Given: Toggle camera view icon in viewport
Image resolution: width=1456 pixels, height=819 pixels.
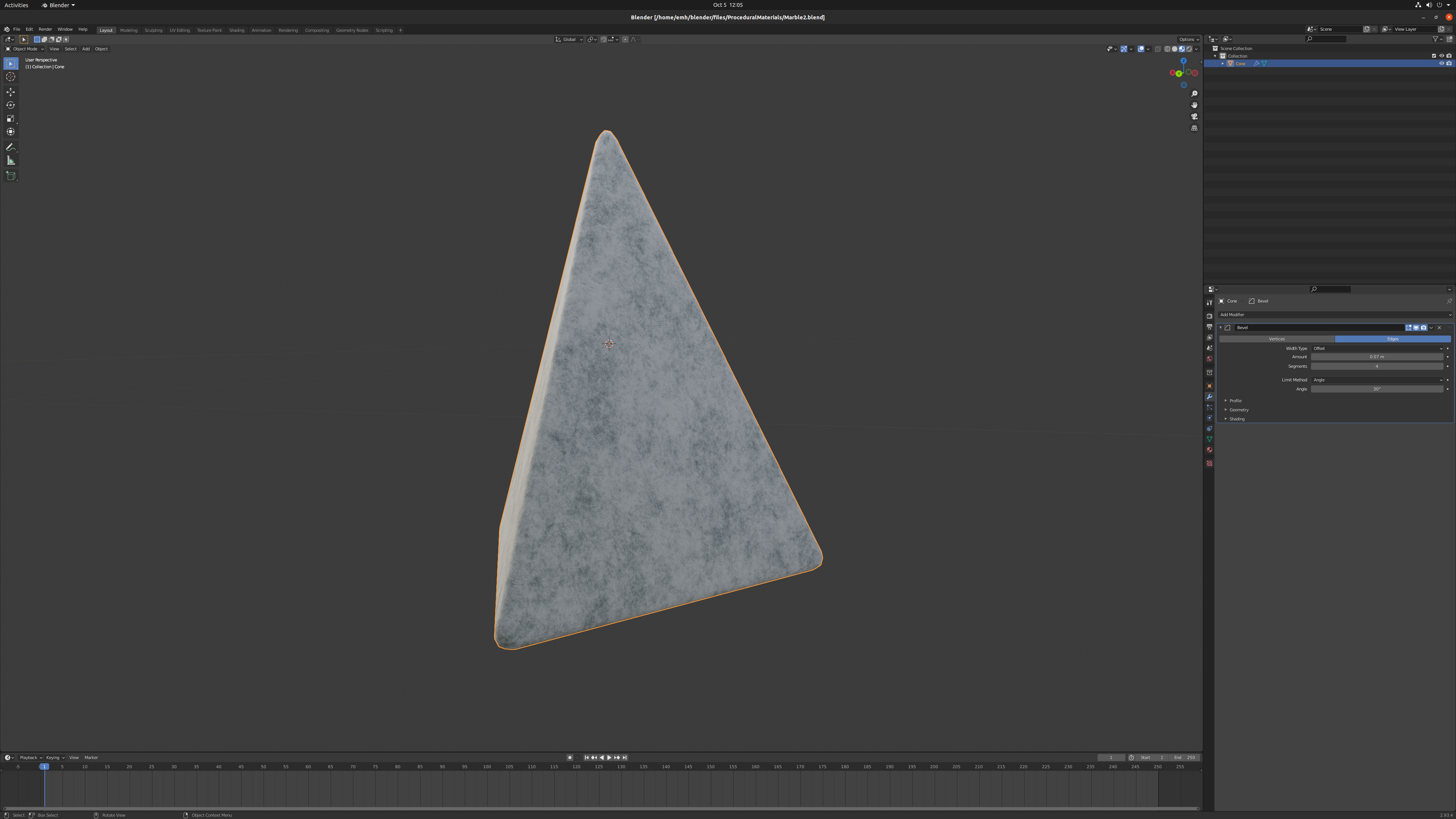Looking at the screenshot, I should 1194,116.
